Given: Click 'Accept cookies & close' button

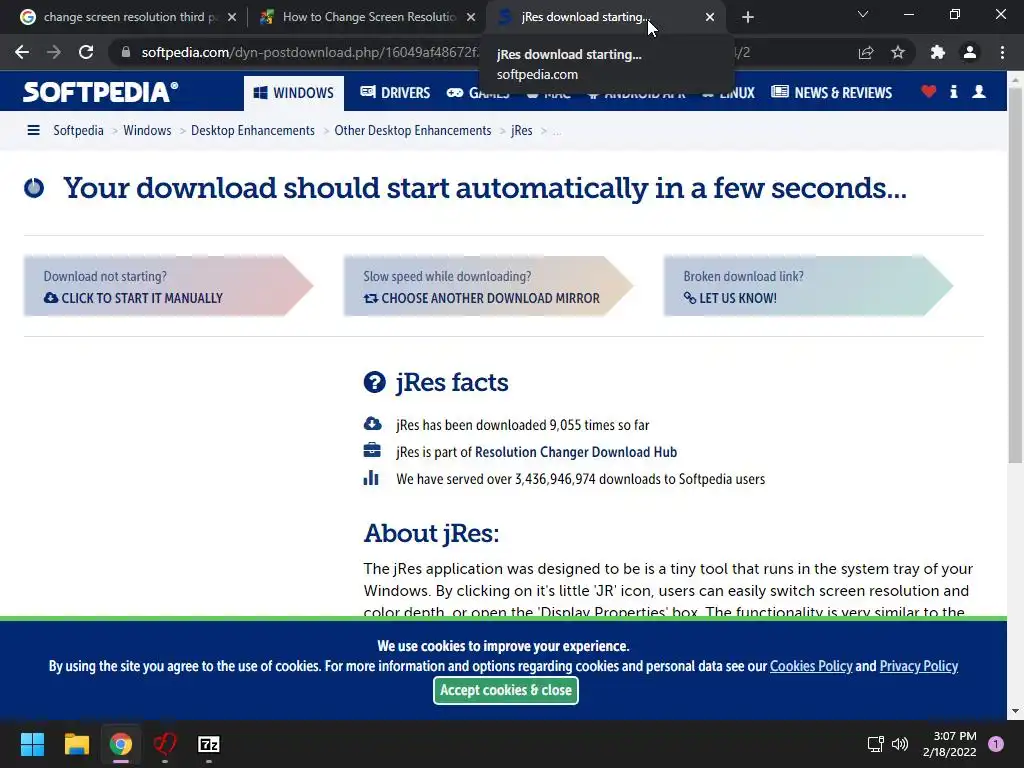Looking at the screenshot, I should [x=505, y=690].
